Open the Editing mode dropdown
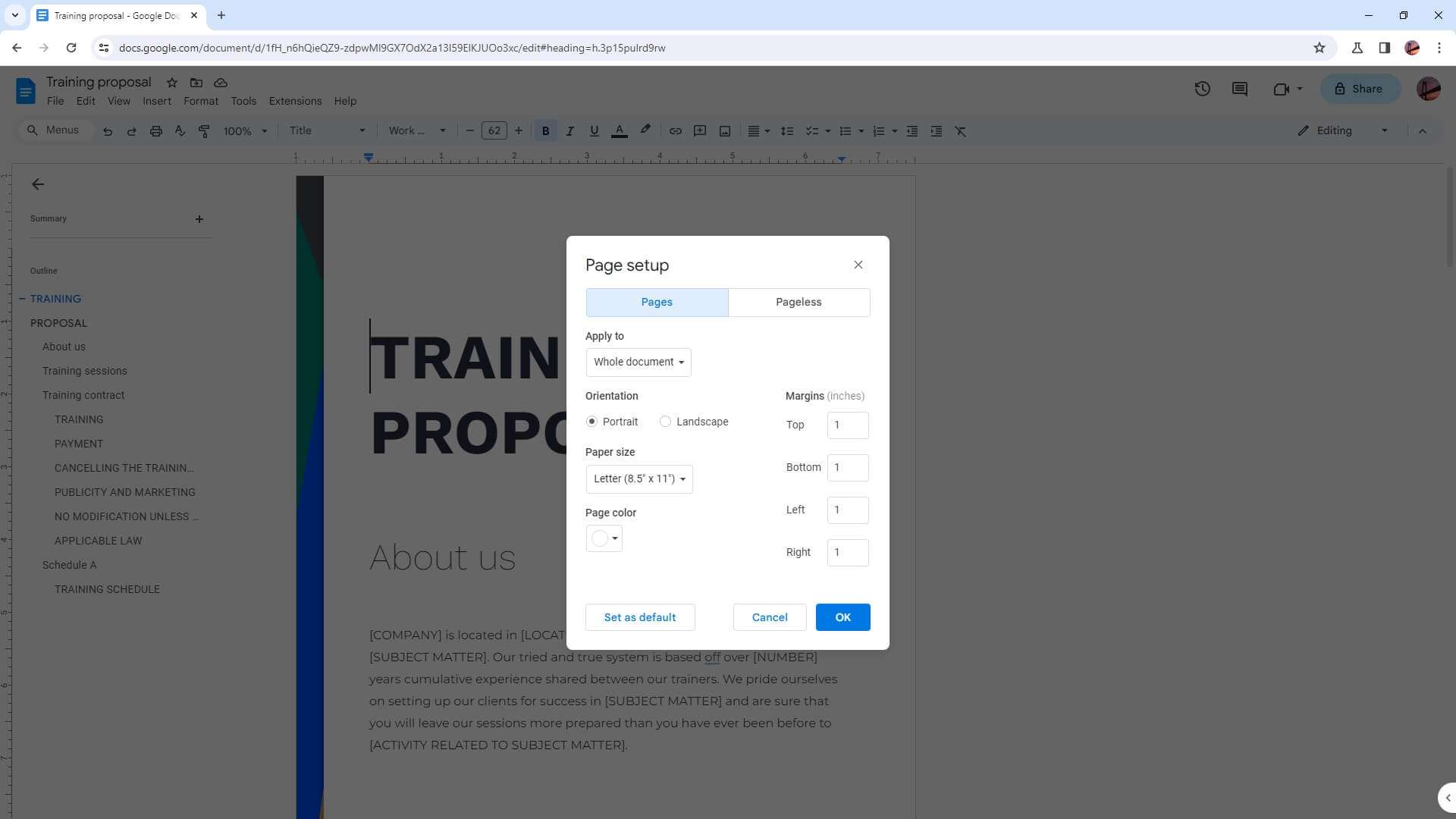1456x819 pixels. coord(1343,131)
